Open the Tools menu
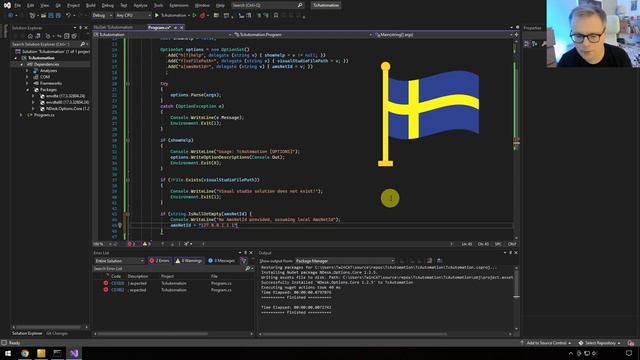 158,5
